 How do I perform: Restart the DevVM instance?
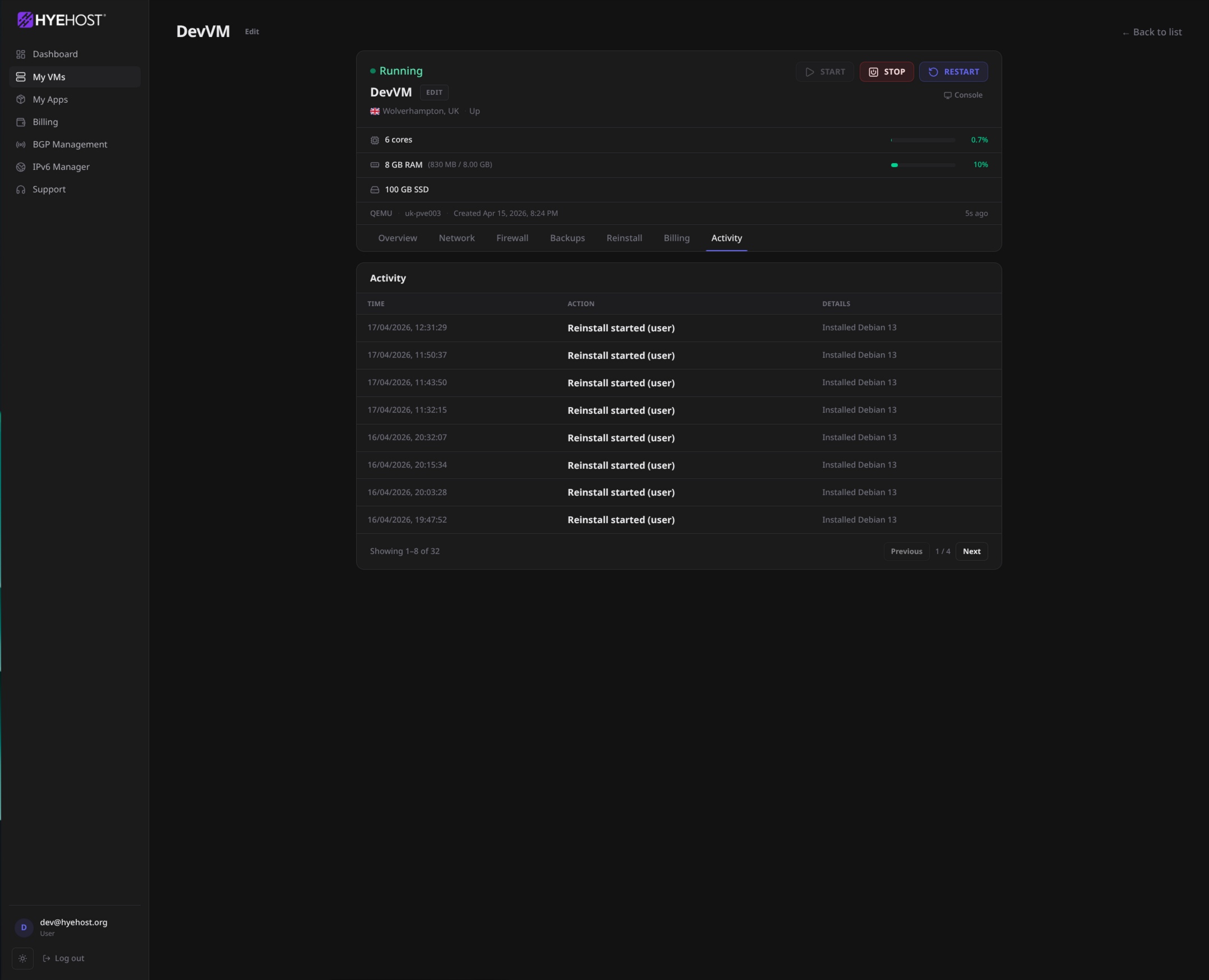click(x=953, y=72)
